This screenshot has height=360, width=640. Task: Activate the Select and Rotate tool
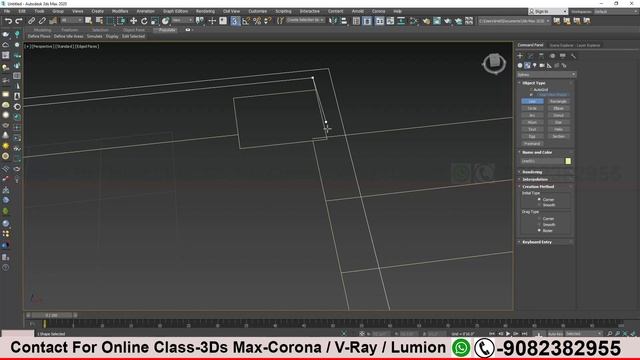(x=144, y=21)
